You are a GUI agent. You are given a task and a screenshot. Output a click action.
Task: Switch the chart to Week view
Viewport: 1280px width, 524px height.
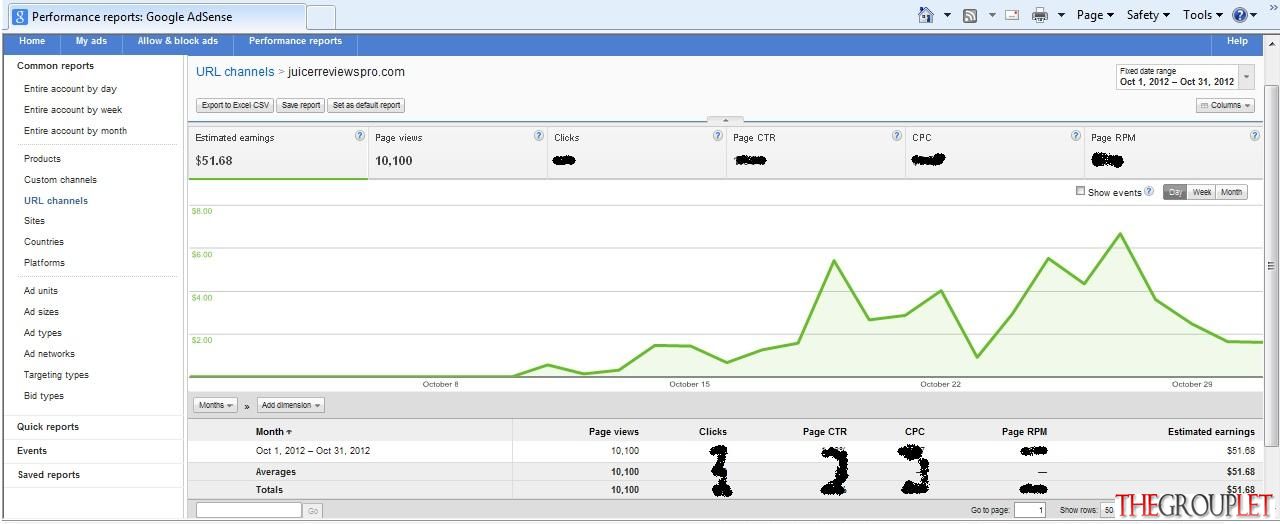(x=1202, y=192)
